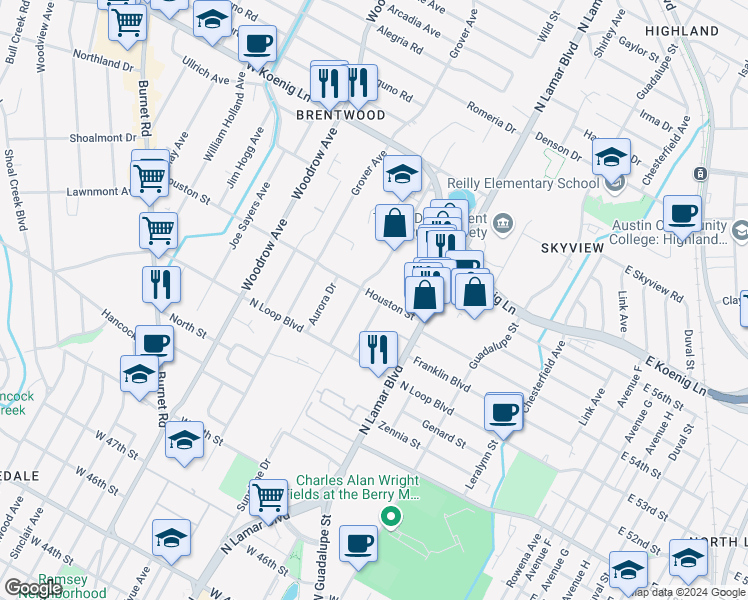Click the E Skyview Rd street label

(x=654, y=284)
